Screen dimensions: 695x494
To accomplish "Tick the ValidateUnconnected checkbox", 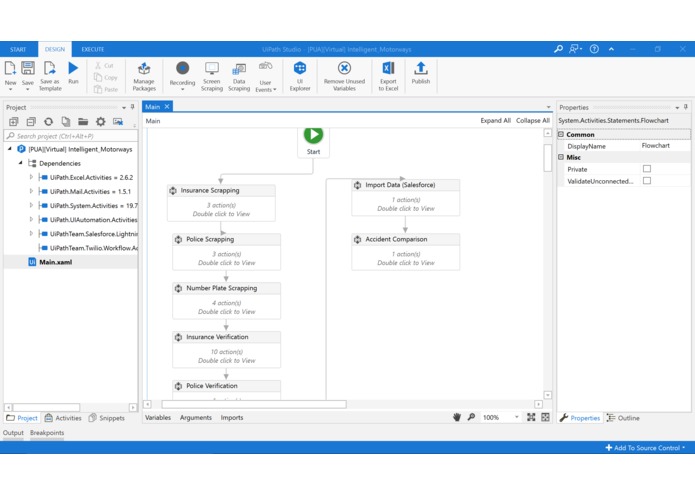I will coord(647,181).
